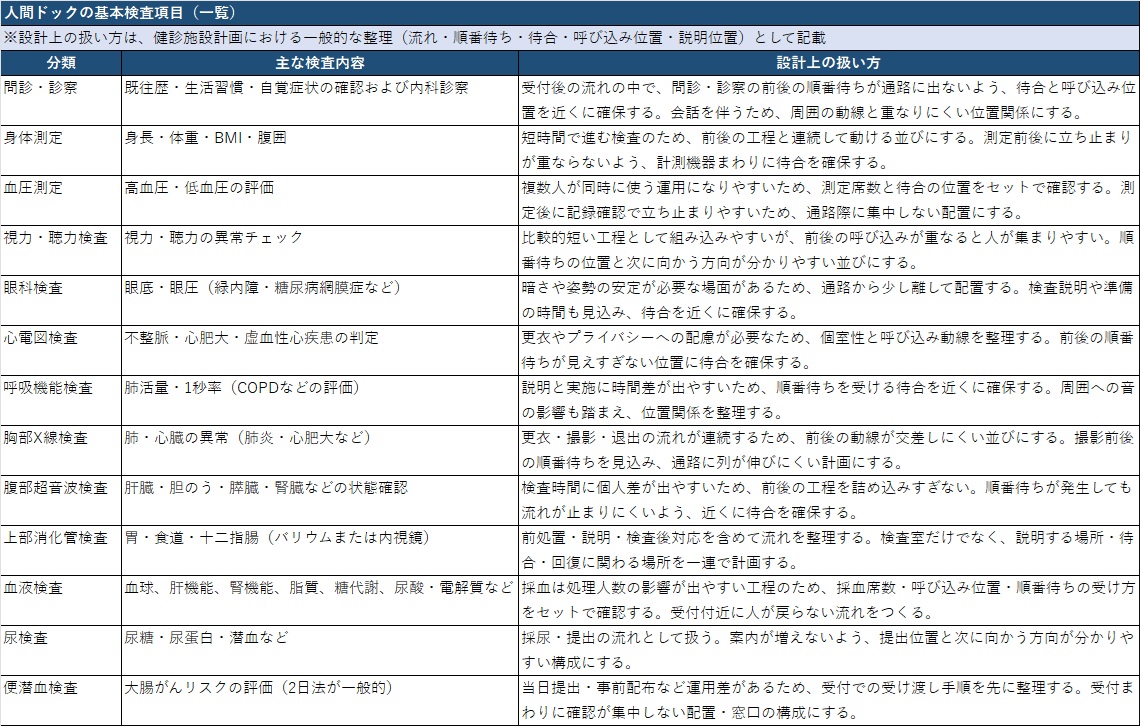The image size is (1140, 726).
Task: Click the '胃・食道・十二指腸' examination content cell
Action: [x=277, y=537]
